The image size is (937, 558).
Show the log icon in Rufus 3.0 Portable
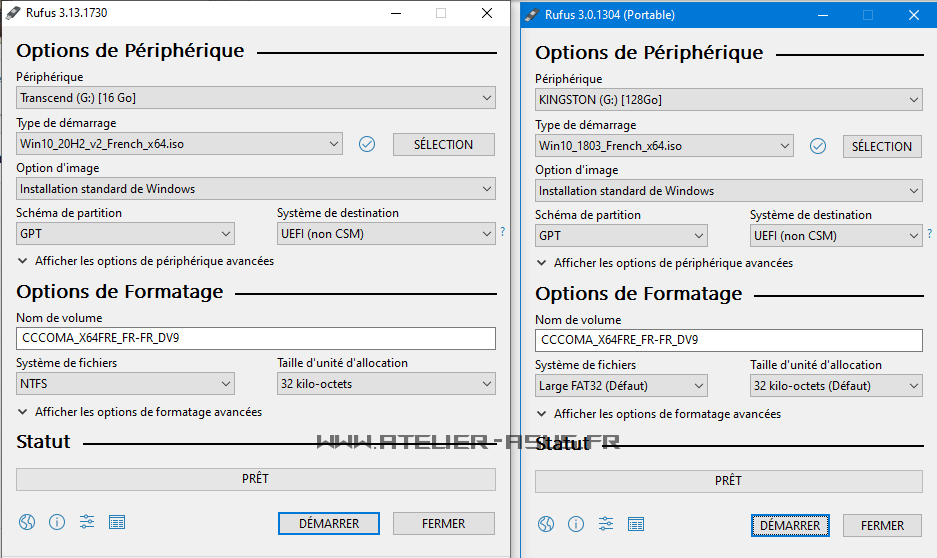636,524
